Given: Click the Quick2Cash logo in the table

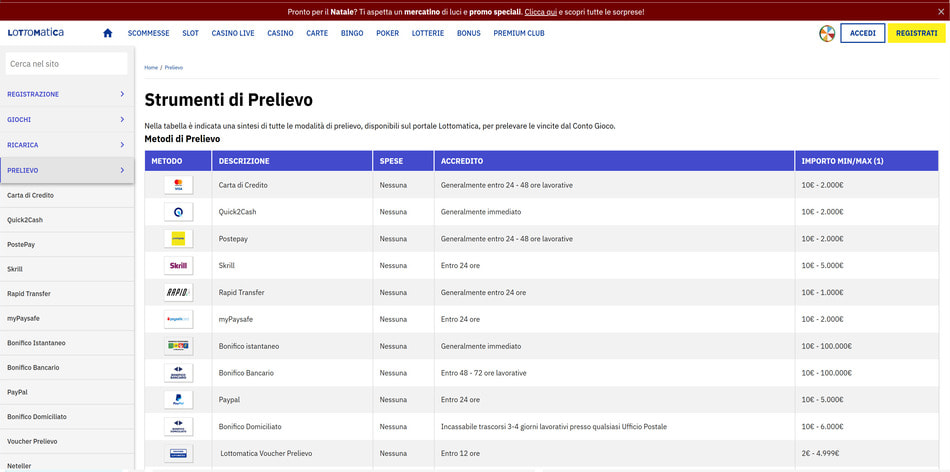Looking at the screenshot, I should pos(178,212).
